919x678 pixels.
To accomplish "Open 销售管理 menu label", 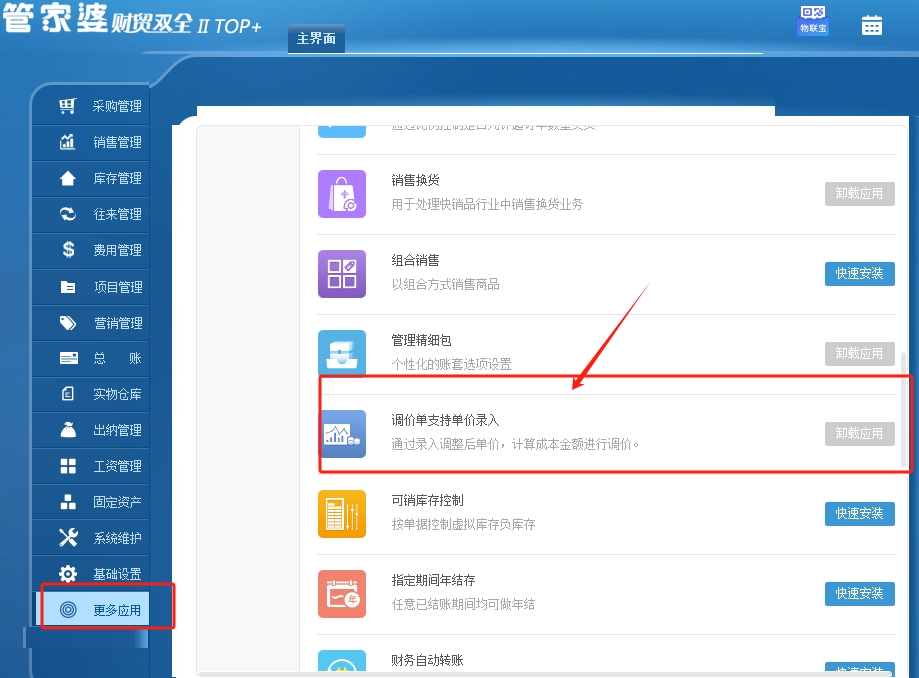I will 117,142.
